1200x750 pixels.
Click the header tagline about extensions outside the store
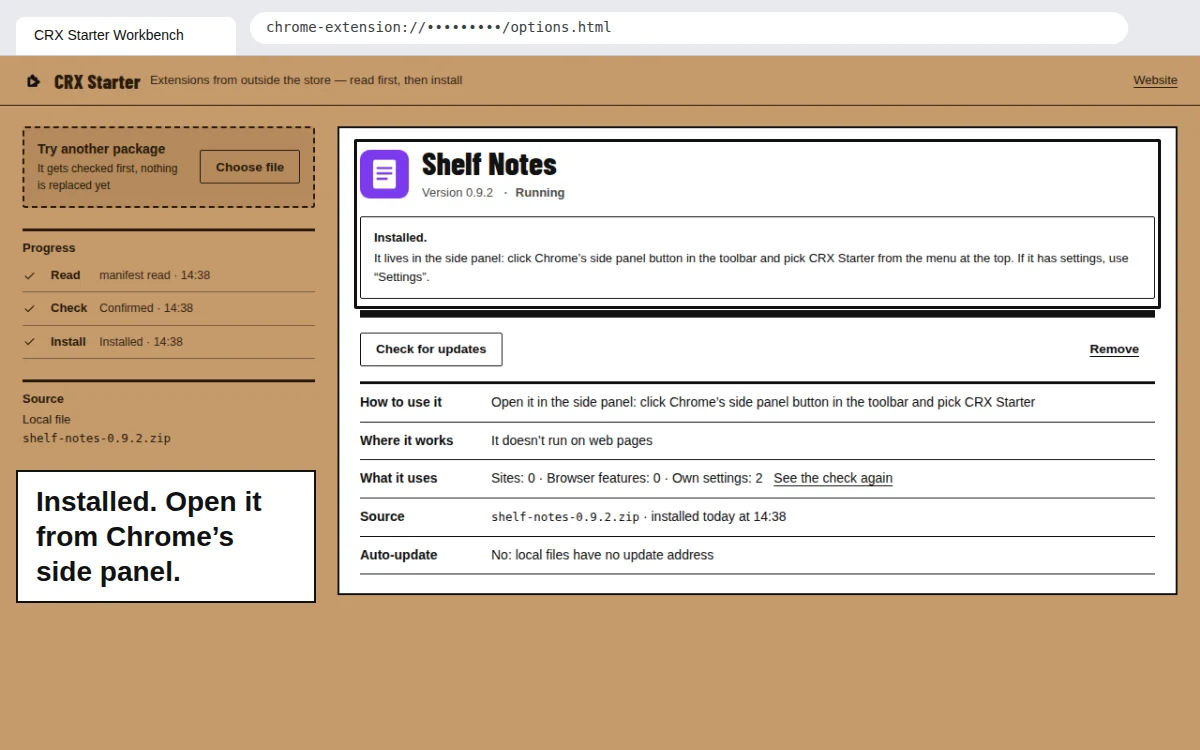pos(306,80)
